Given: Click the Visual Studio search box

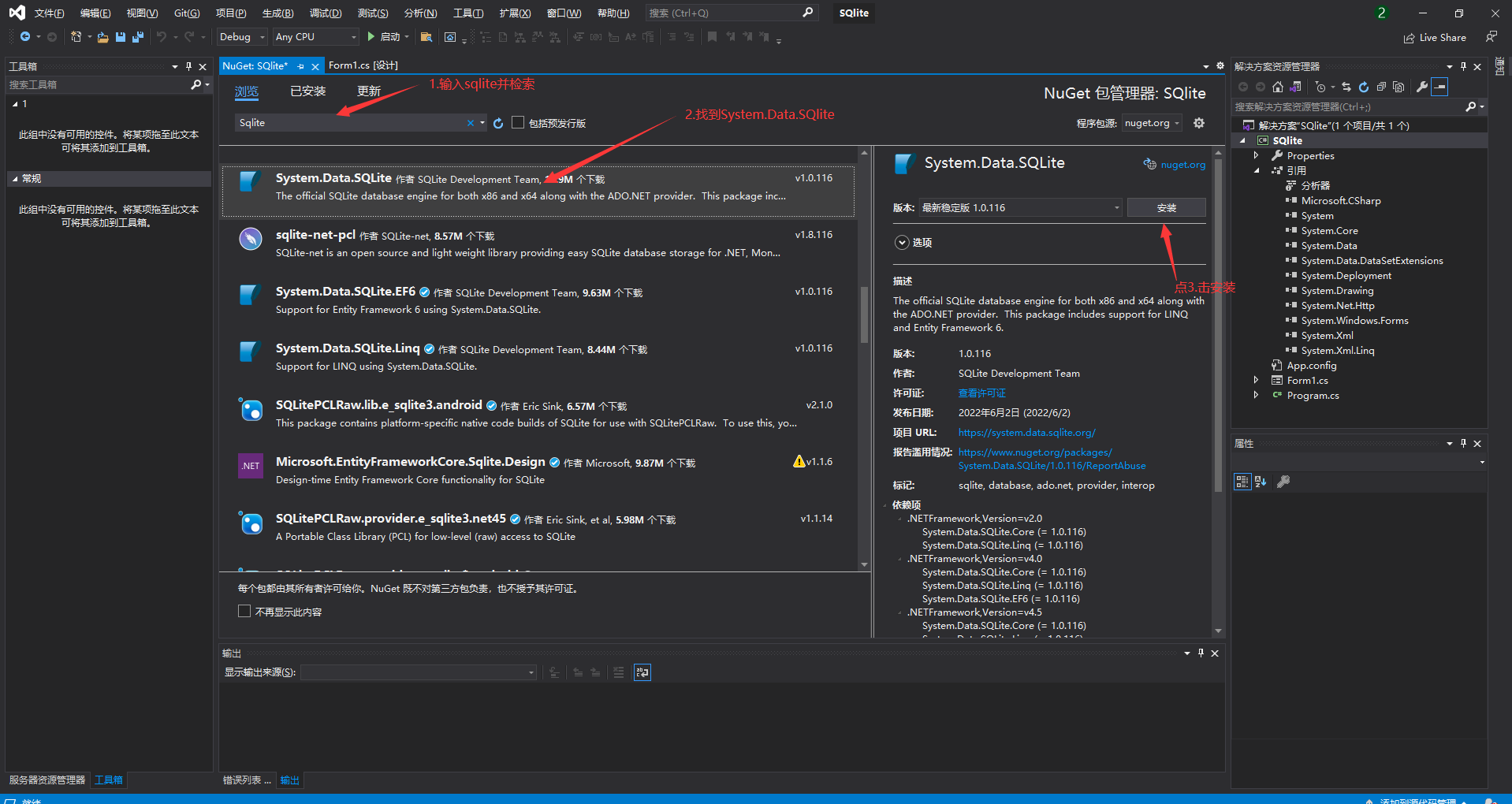Looking at the screenshot, I should pyautogui.click(x=732, y=13).
